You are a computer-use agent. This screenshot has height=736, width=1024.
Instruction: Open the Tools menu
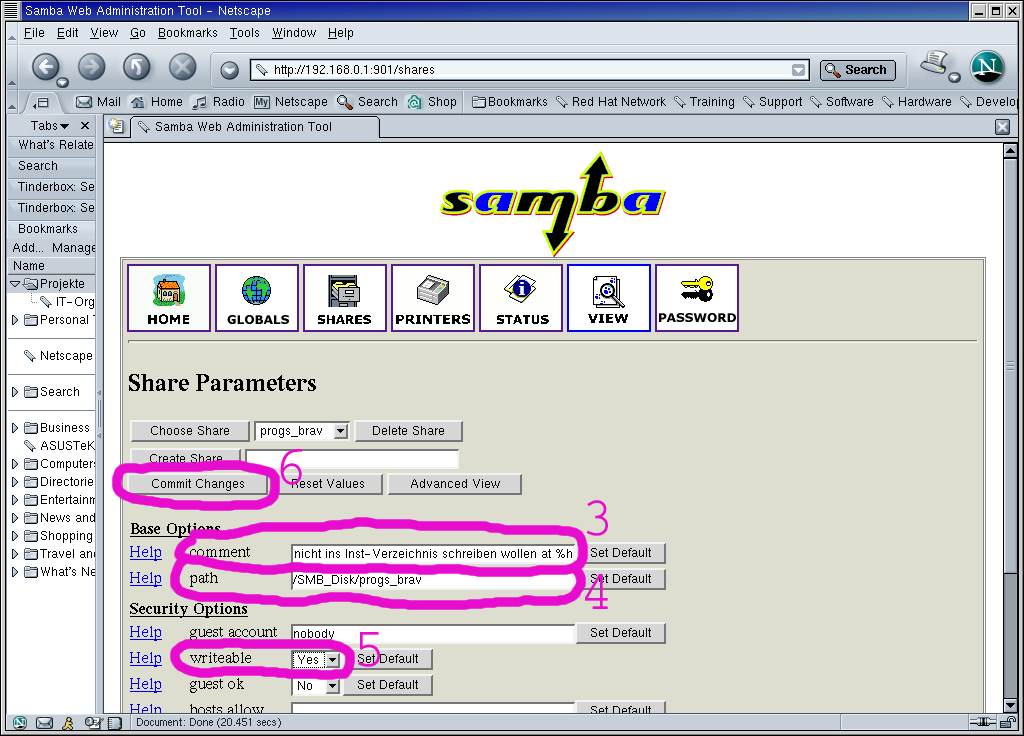pyautogui.click(x=244, y=33)
